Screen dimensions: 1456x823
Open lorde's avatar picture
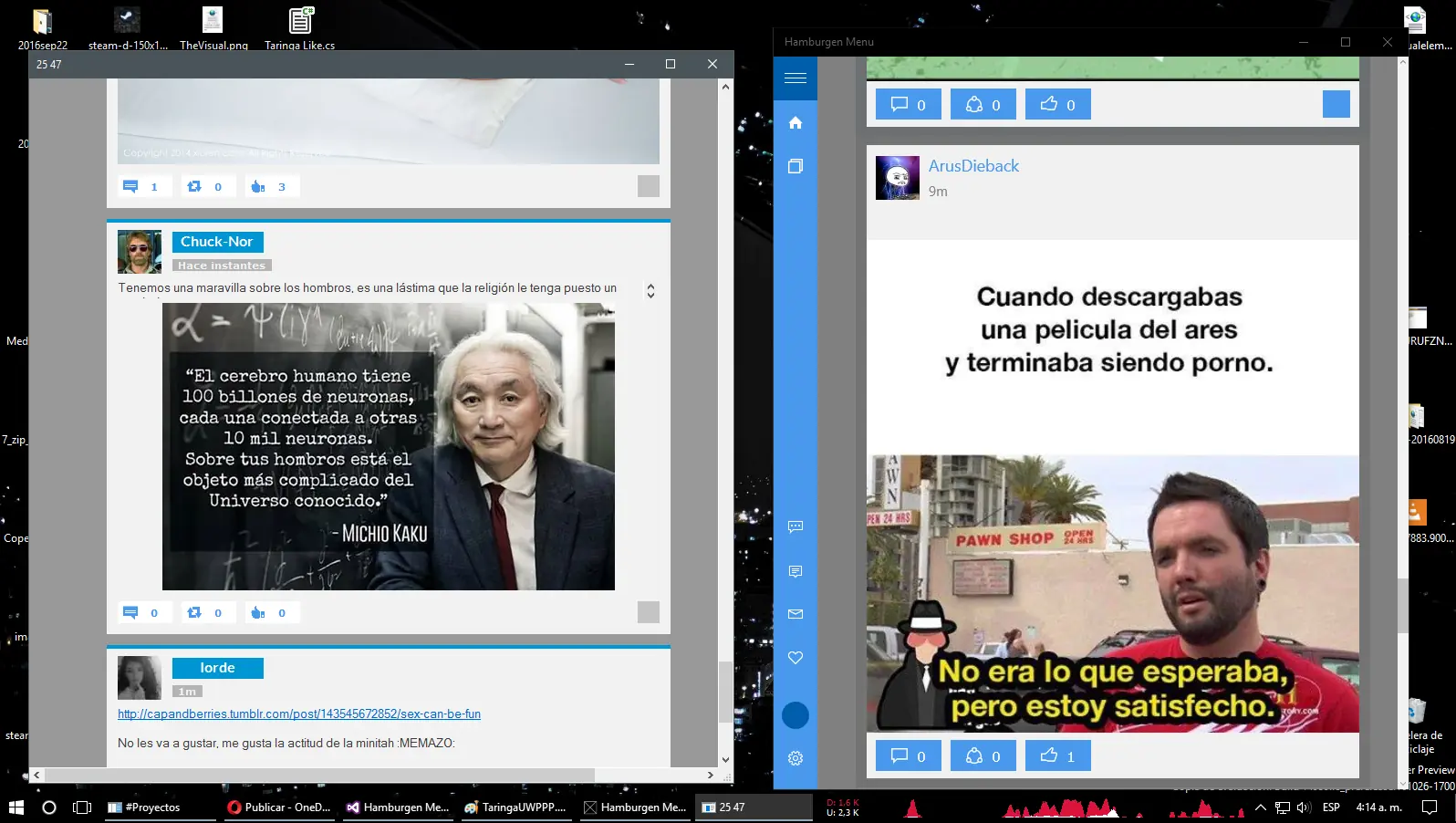click(140, 678)
